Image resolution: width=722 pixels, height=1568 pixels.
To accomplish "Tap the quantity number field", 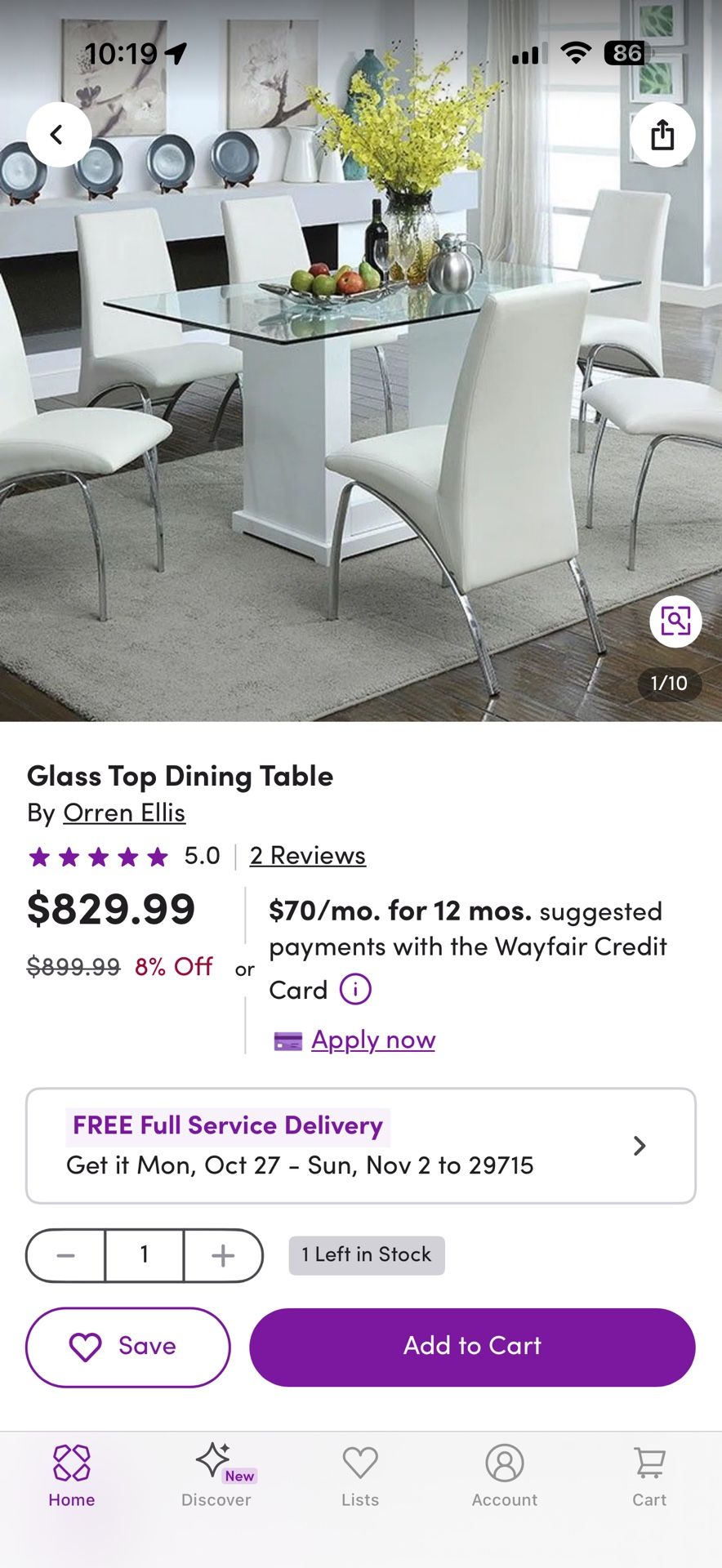I will (x=145, y=1255).
